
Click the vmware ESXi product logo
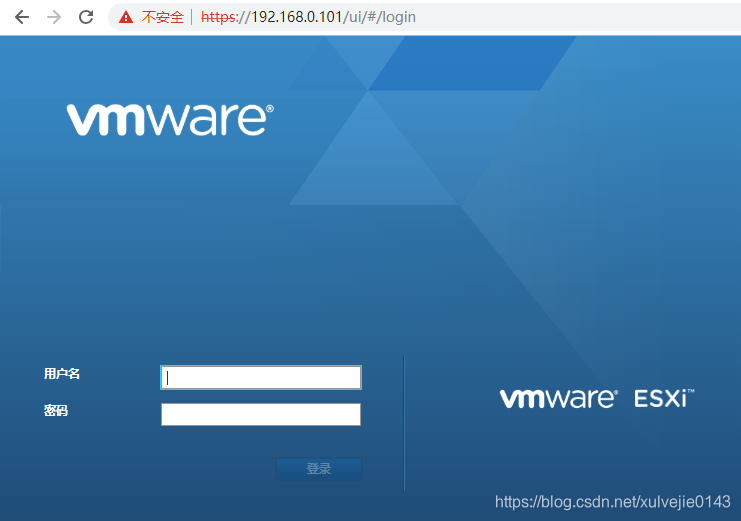pos(597,398)
